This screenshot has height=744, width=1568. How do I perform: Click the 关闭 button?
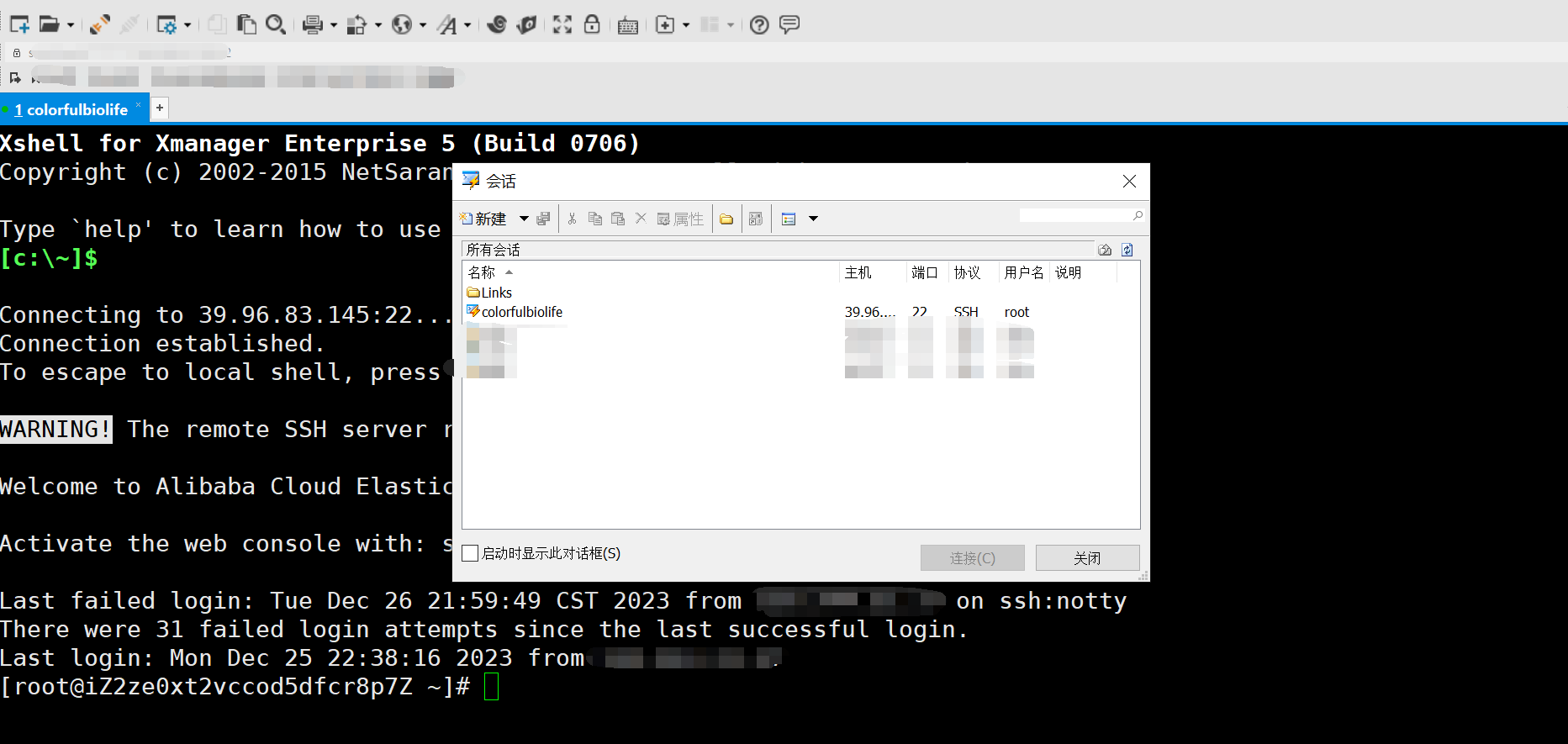click(1087, 558)
